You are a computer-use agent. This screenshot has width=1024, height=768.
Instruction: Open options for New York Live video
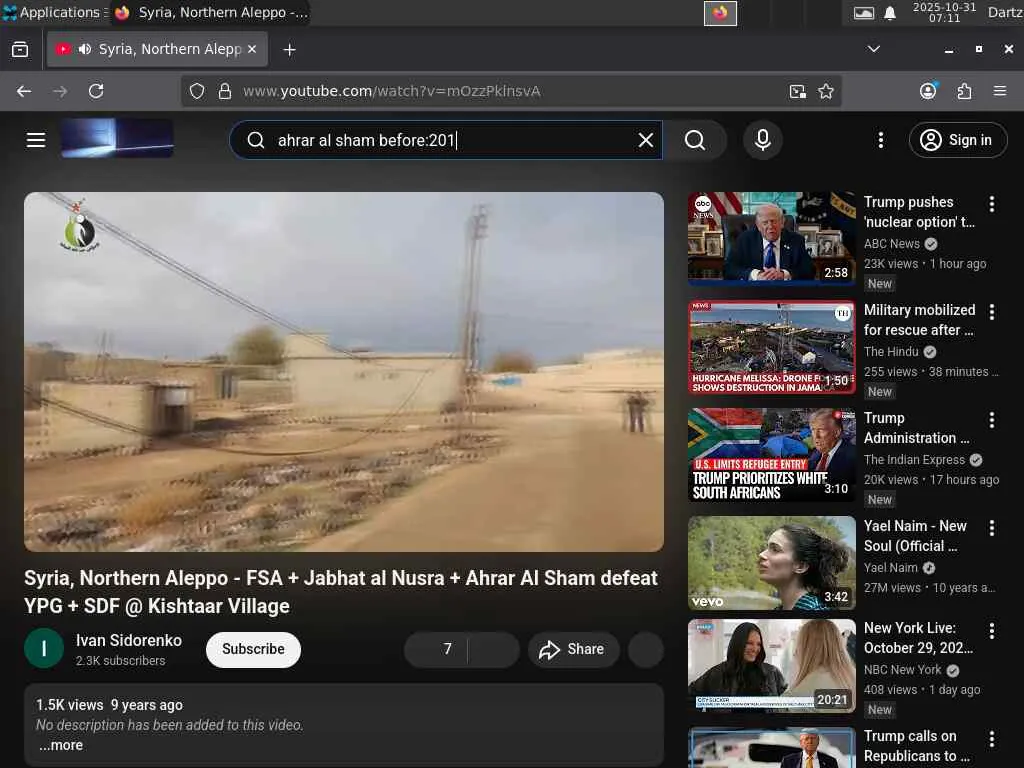click(x=991, y=630)
